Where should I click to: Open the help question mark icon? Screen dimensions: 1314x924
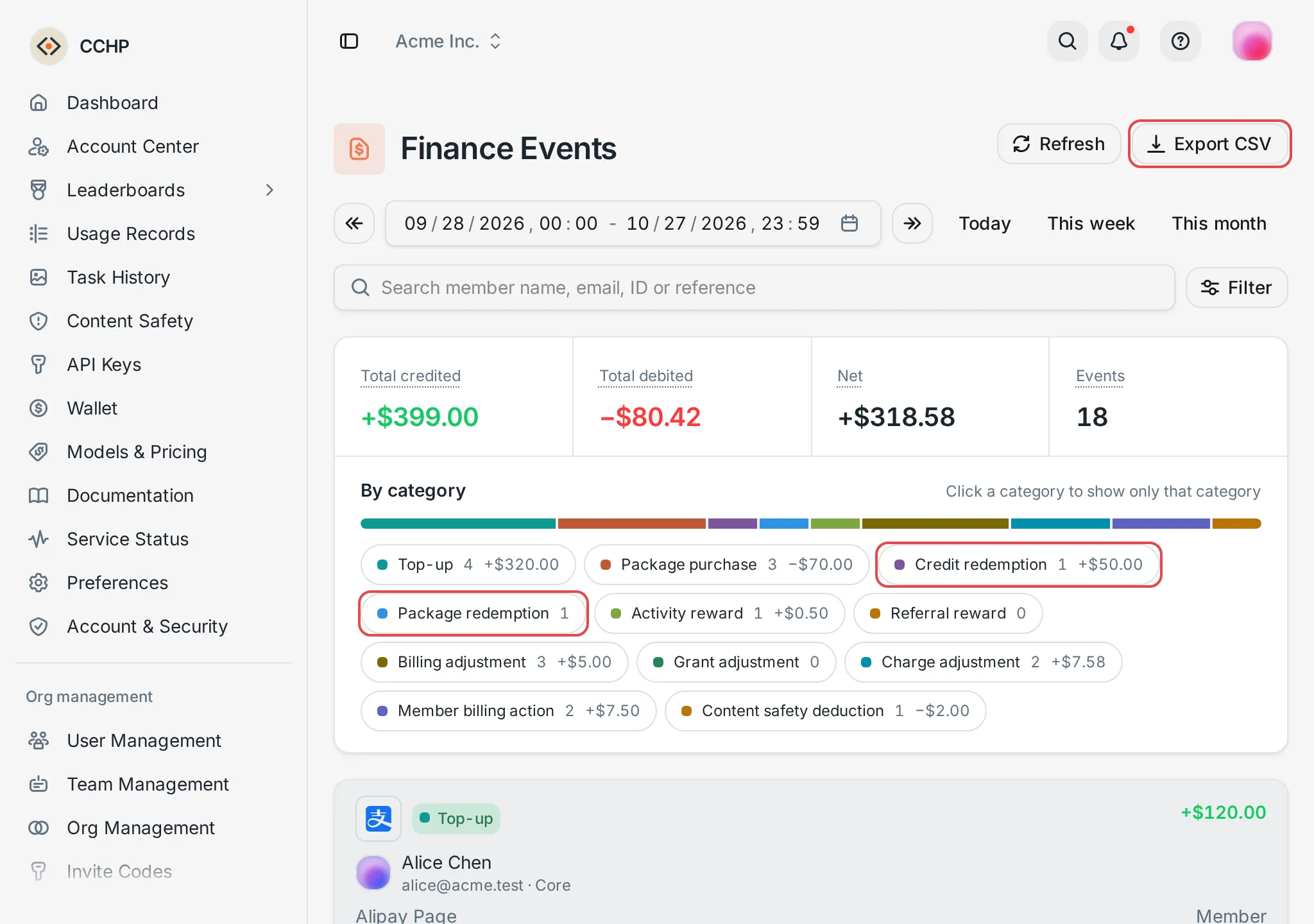1181,41
